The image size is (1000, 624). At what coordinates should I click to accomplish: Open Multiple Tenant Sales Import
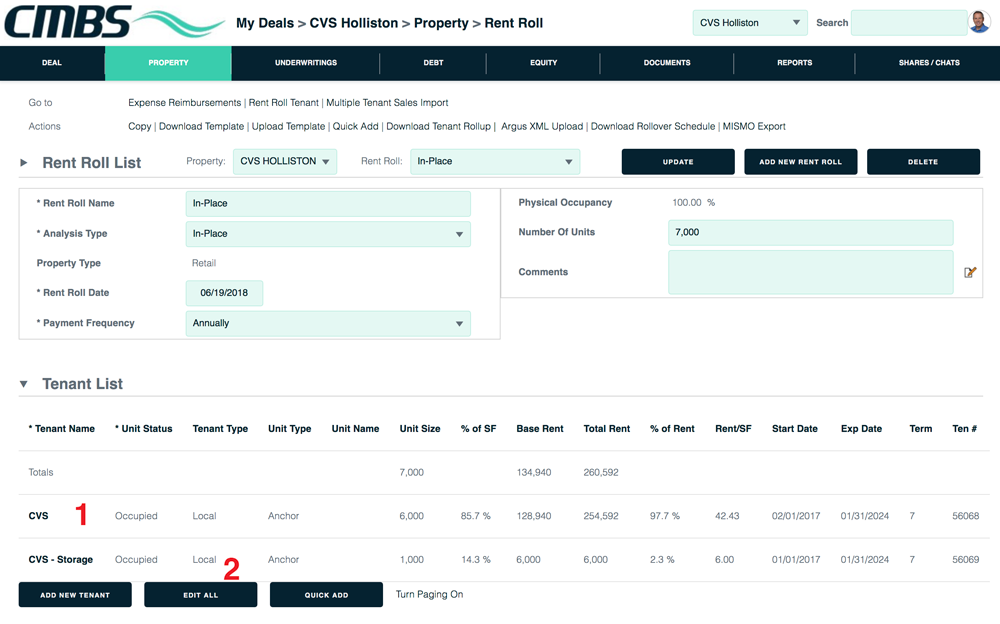pyautogui.click(x=387, y=103)
